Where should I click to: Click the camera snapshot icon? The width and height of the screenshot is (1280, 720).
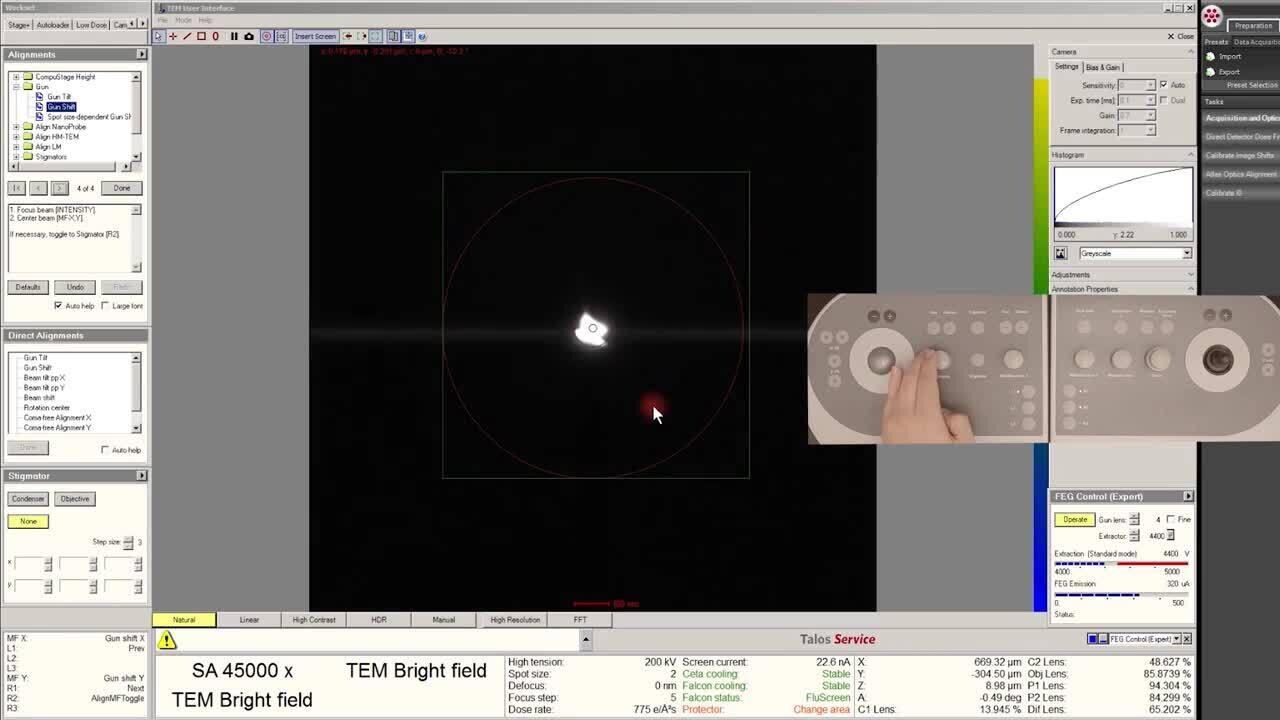pos(249,36)
